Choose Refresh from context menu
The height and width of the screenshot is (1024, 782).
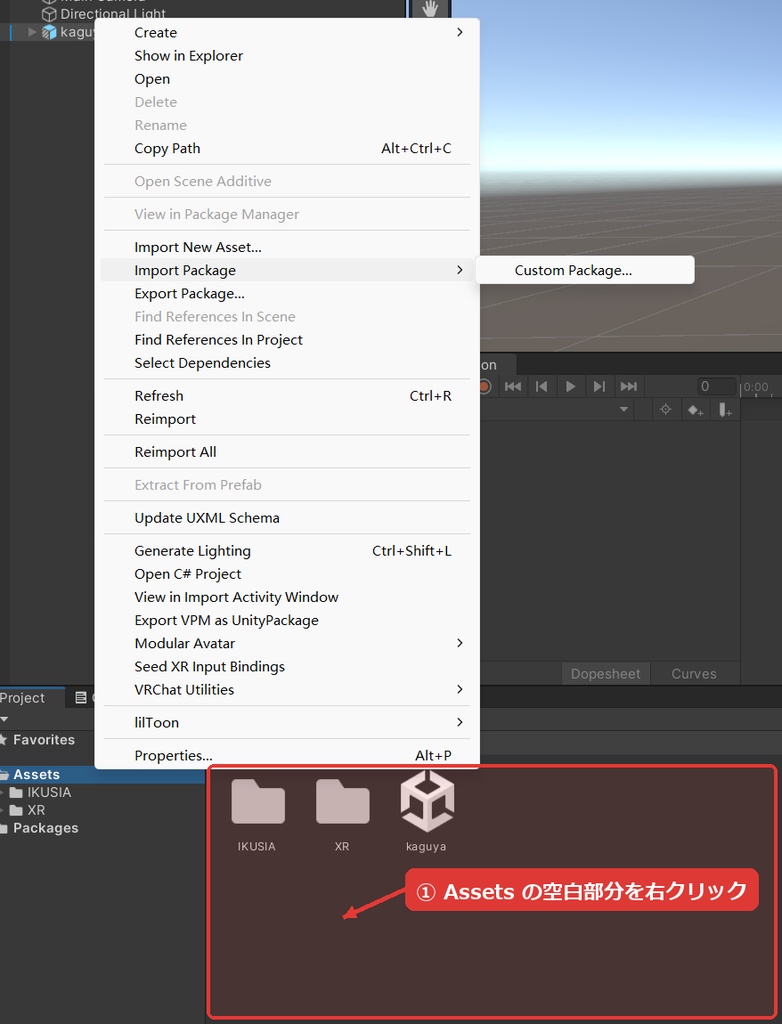[287, 396]
